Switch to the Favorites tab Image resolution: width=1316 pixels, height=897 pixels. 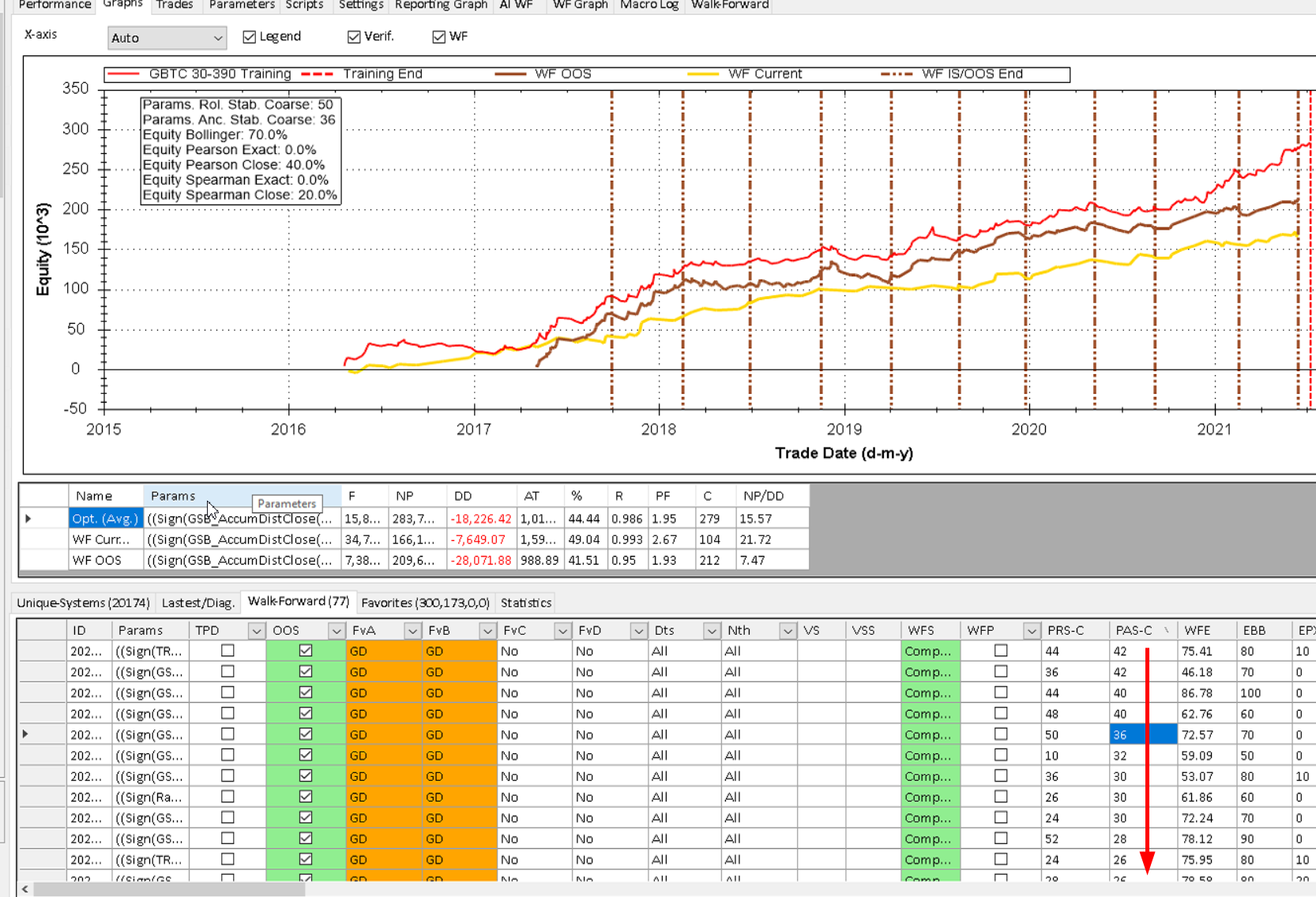click(425, 602)
